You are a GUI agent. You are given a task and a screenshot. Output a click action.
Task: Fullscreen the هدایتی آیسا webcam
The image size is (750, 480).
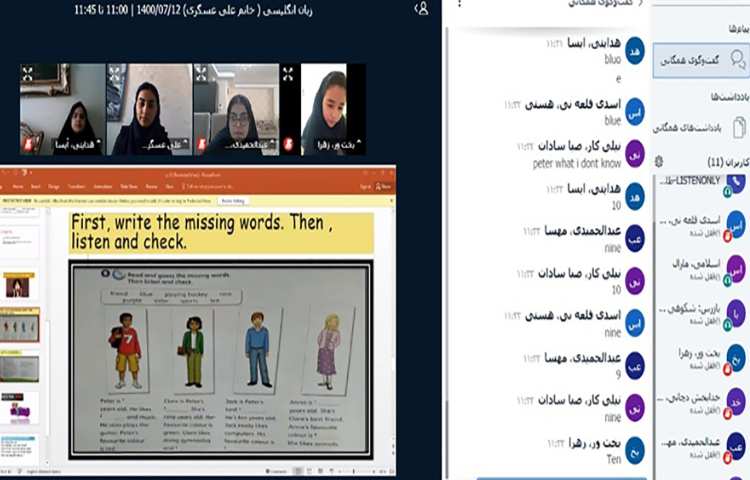pyautogui.click(x=28, y=73)
